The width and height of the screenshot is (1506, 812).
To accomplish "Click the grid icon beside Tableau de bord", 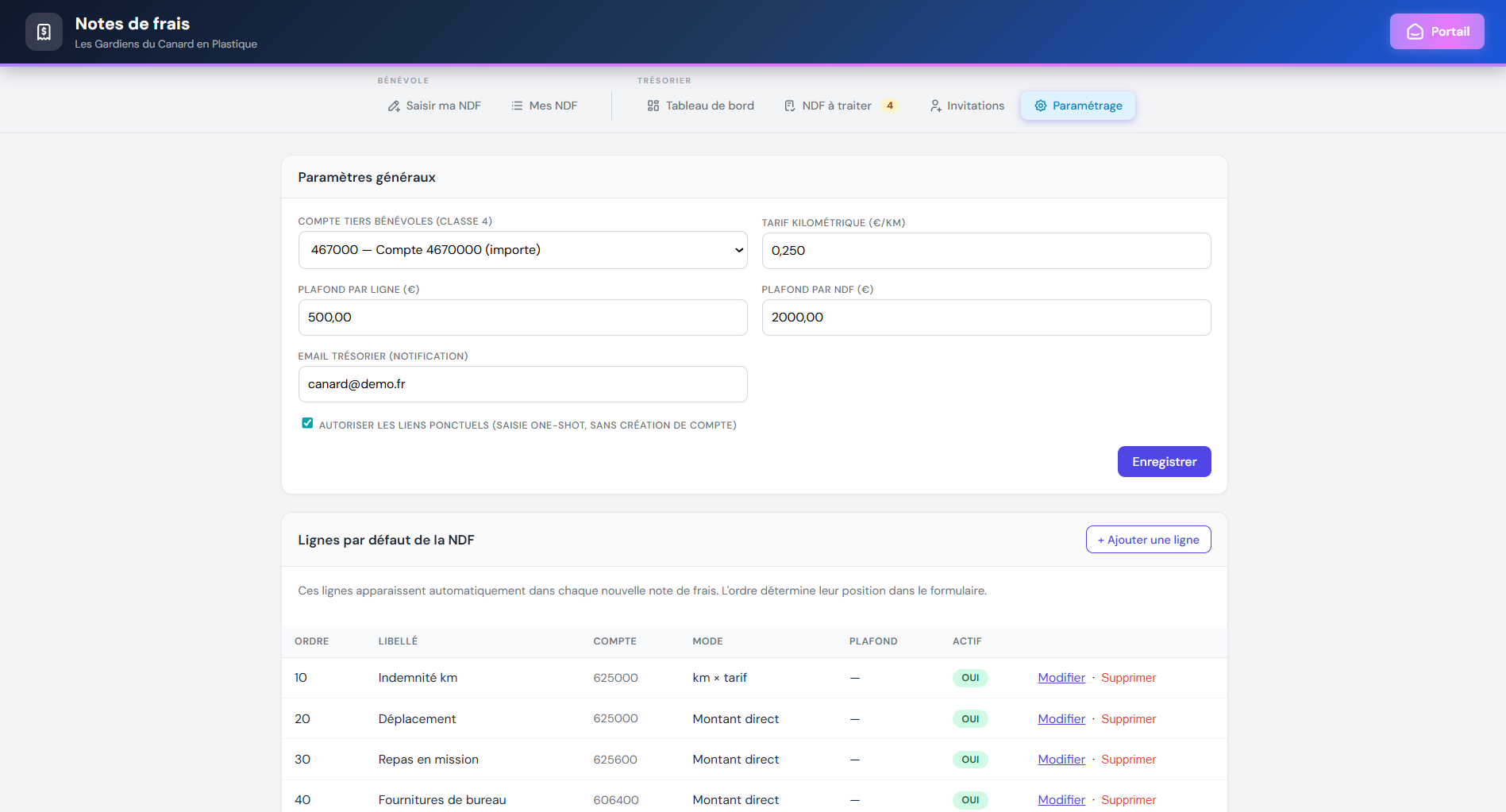I will coord(653,106).
